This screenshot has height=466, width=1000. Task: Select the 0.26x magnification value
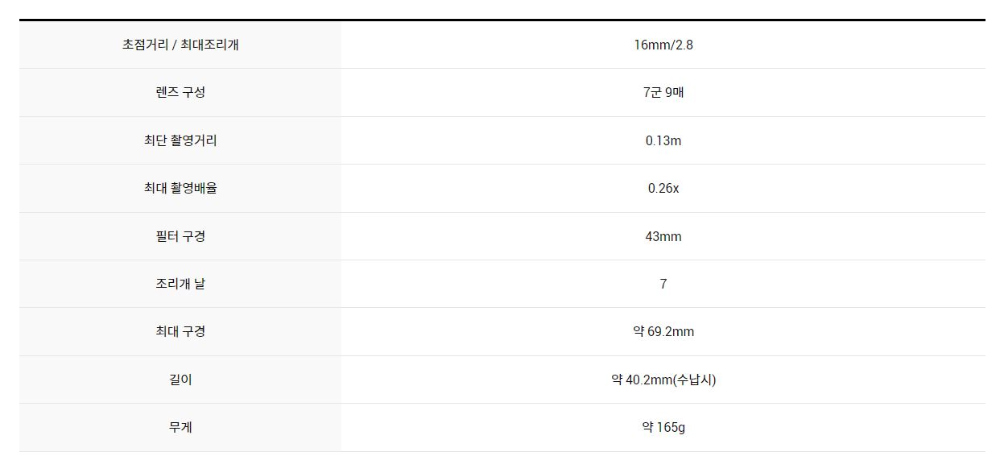pyautogui.click(x=663, y=188)
